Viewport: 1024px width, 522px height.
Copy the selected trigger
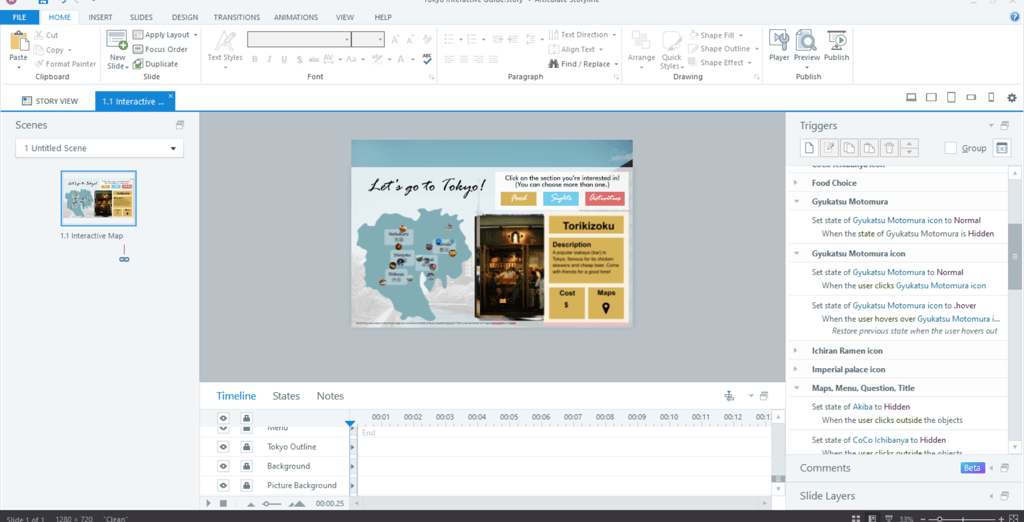click(849, 148)
